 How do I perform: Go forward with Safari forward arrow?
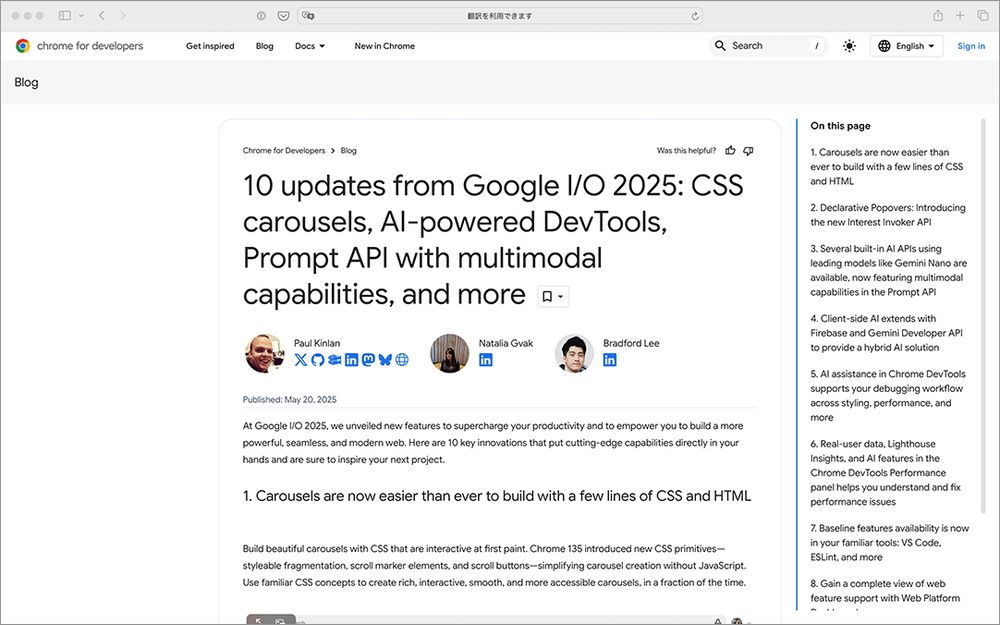click(122, 15)
